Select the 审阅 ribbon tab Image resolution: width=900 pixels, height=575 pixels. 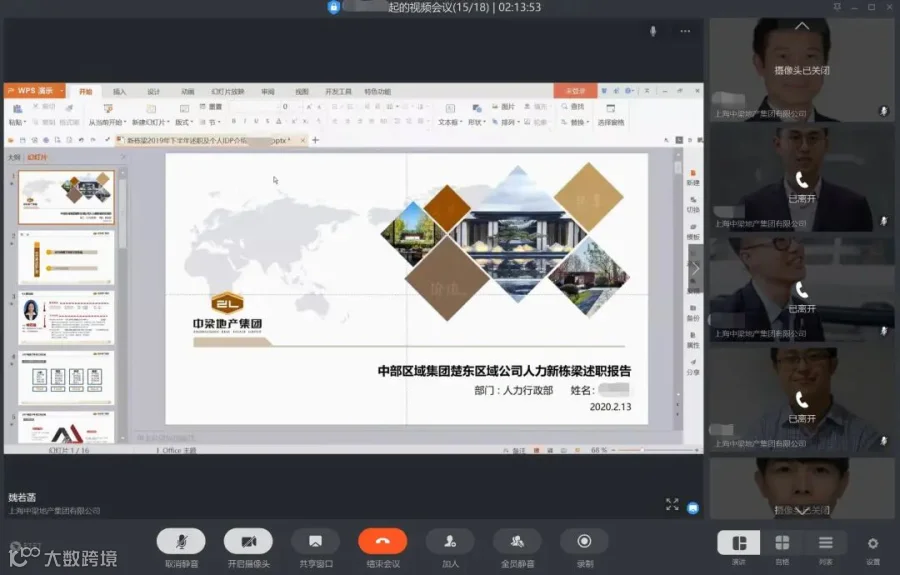268,92
